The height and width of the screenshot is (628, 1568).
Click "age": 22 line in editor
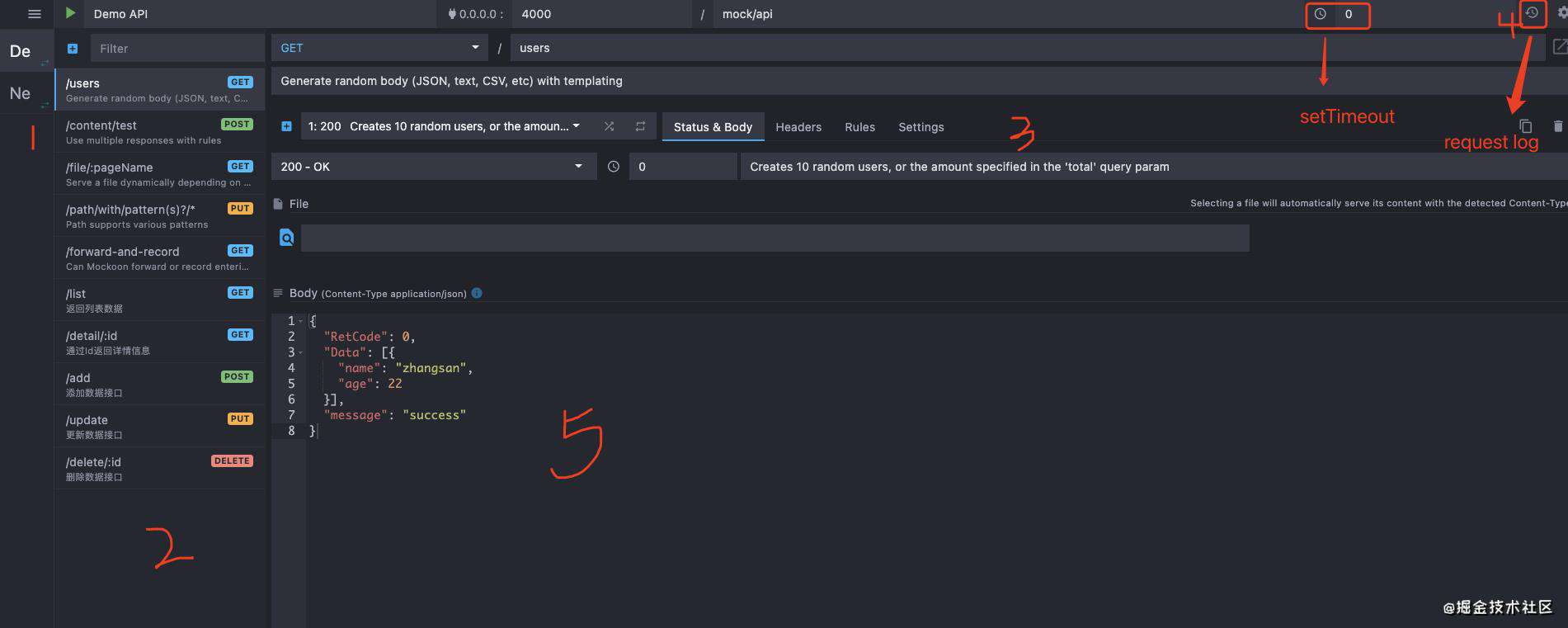click(x=370, y=384)
